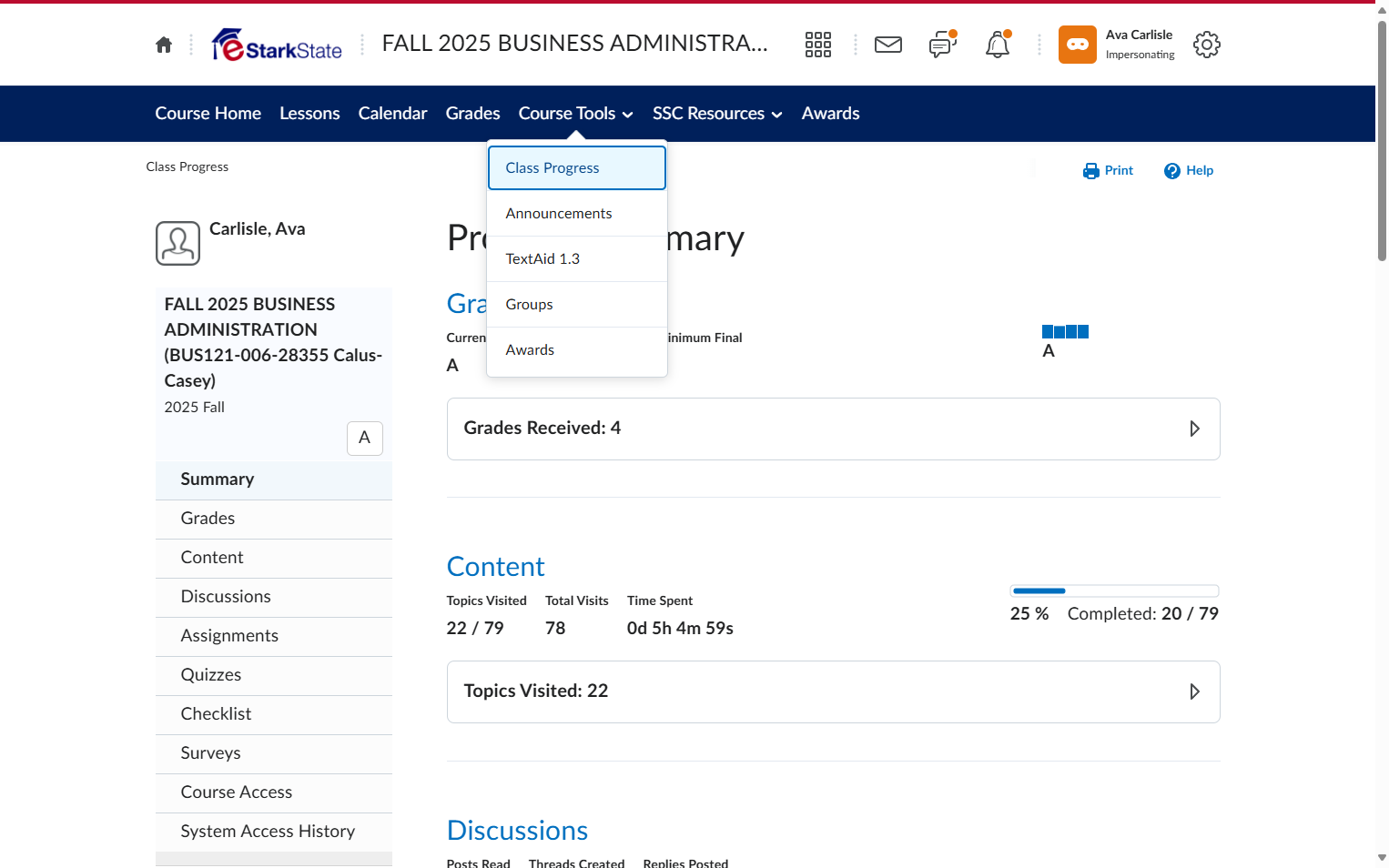Click the Carlisle, Ava profile picture

[177, 243]
